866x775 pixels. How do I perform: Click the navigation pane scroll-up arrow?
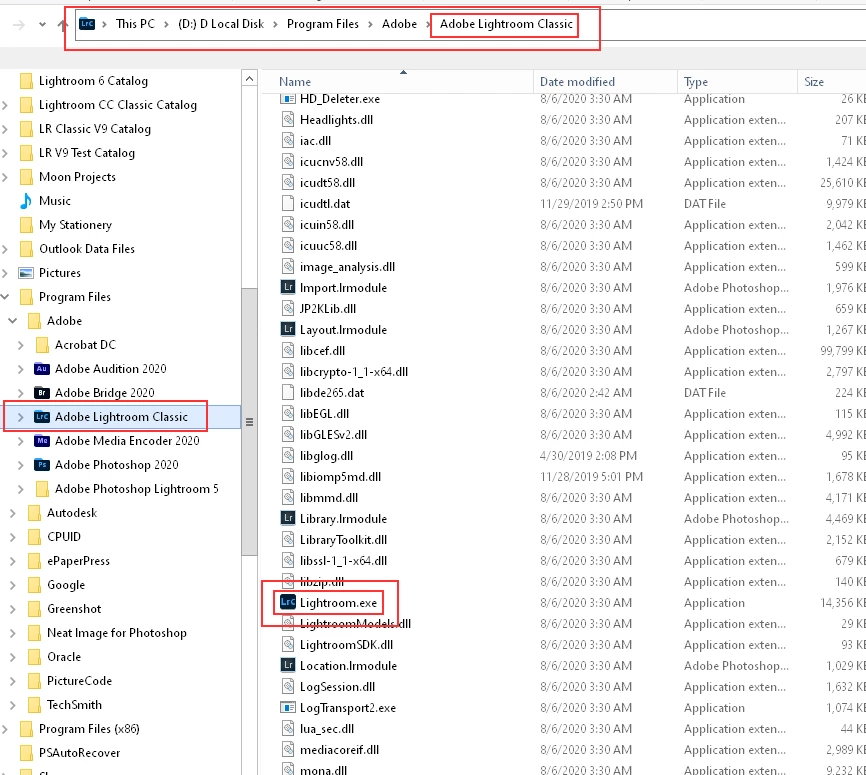click(x=250, y=79)
